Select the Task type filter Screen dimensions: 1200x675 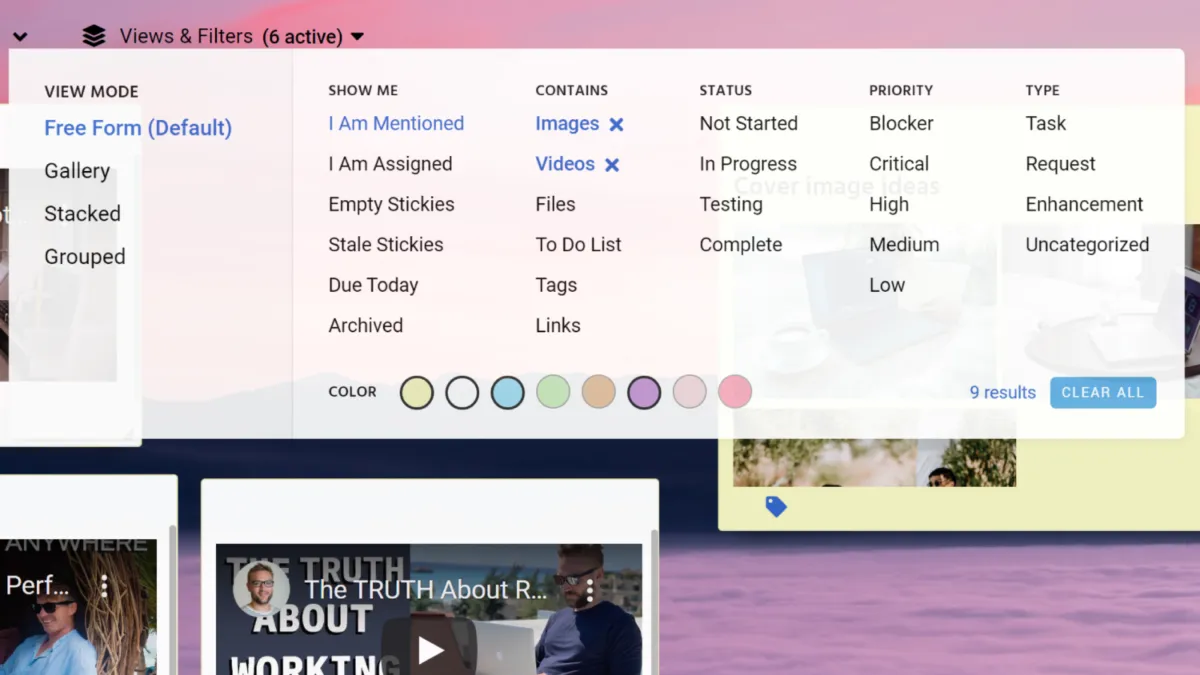coord(1045,124)
